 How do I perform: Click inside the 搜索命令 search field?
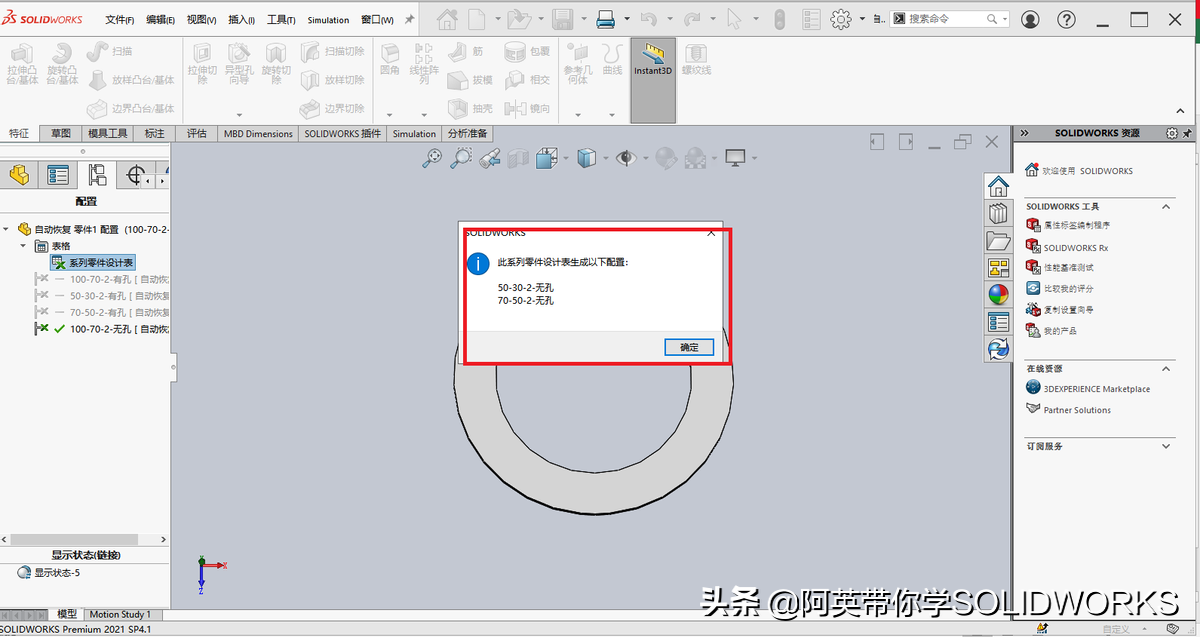(x=945, y=19)
